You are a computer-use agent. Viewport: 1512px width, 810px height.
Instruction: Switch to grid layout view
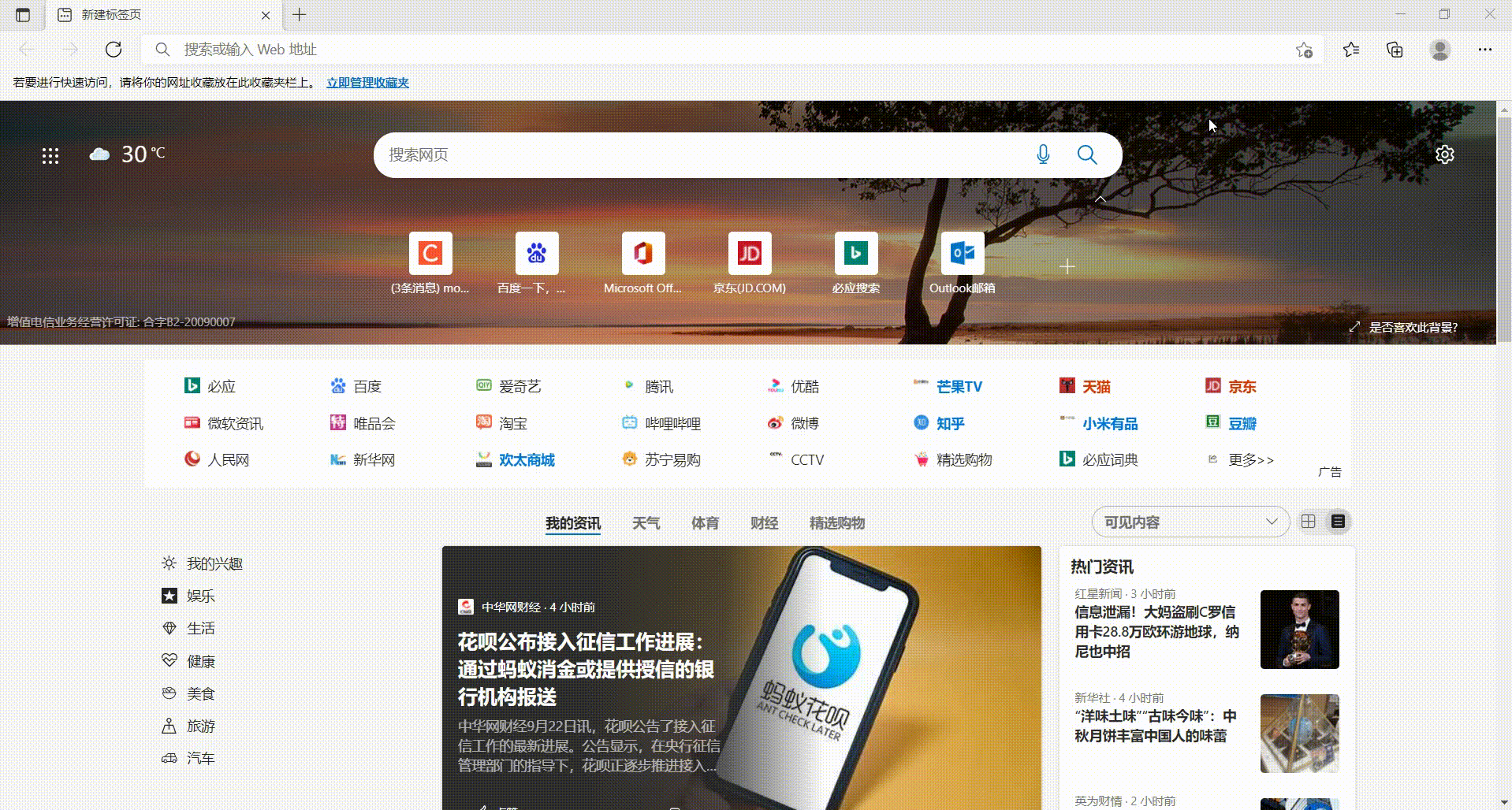[x=1309, y=522]
